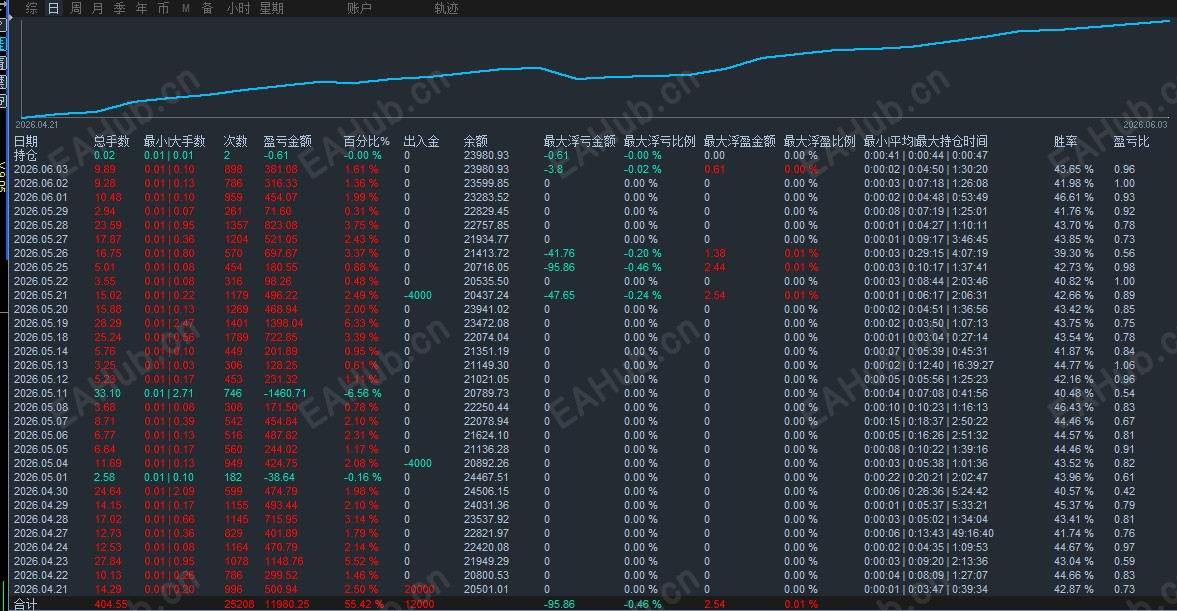Screen dimensions: 1177x611
Task: Click the date cell 2026.05.01
Action: coord(41,477)
